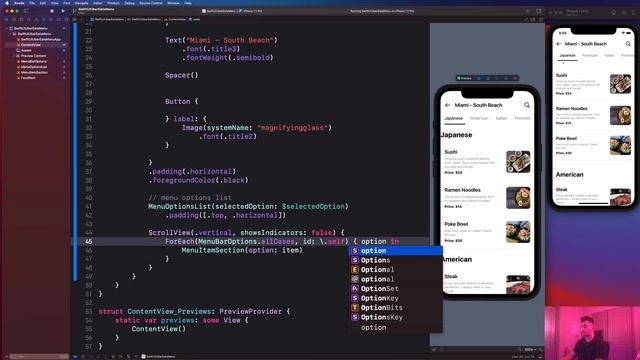Click the simulator Home button icon

613,13
